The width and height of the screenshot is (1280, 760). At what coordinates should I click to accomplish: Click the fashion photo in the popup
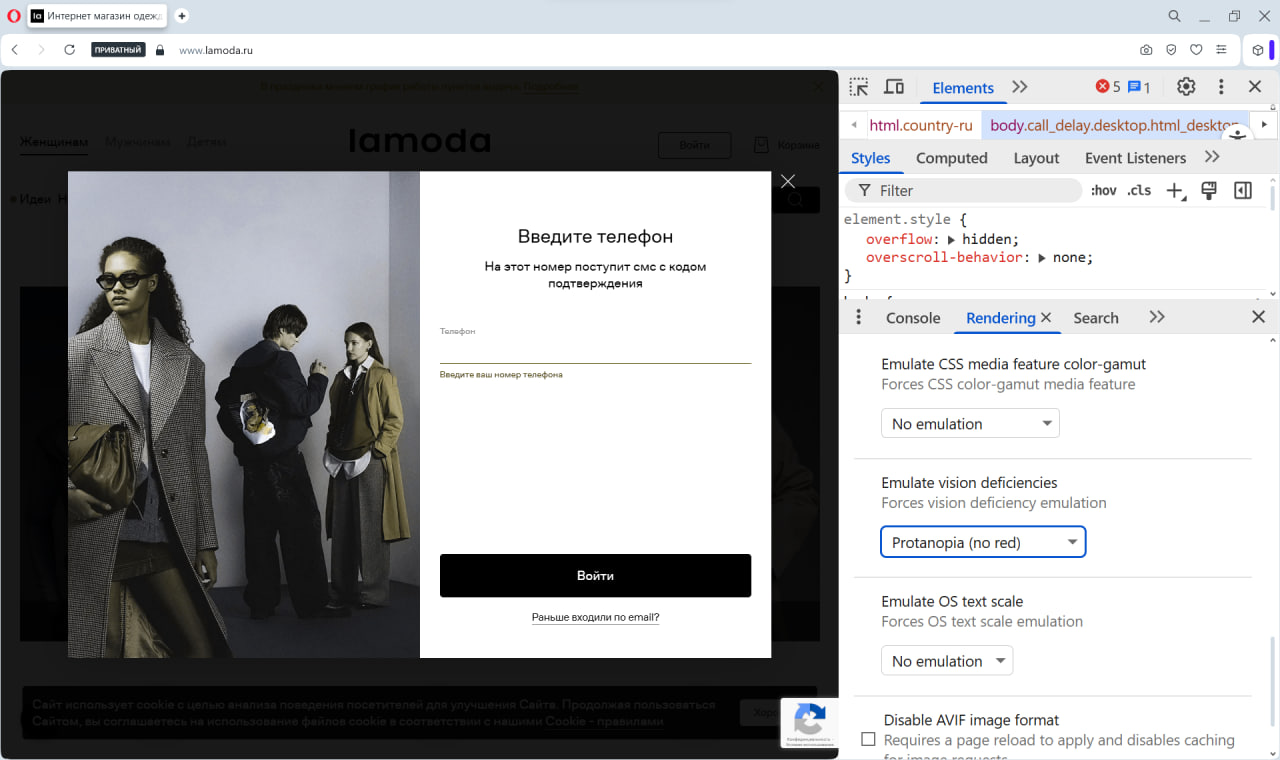click(244, 414)
